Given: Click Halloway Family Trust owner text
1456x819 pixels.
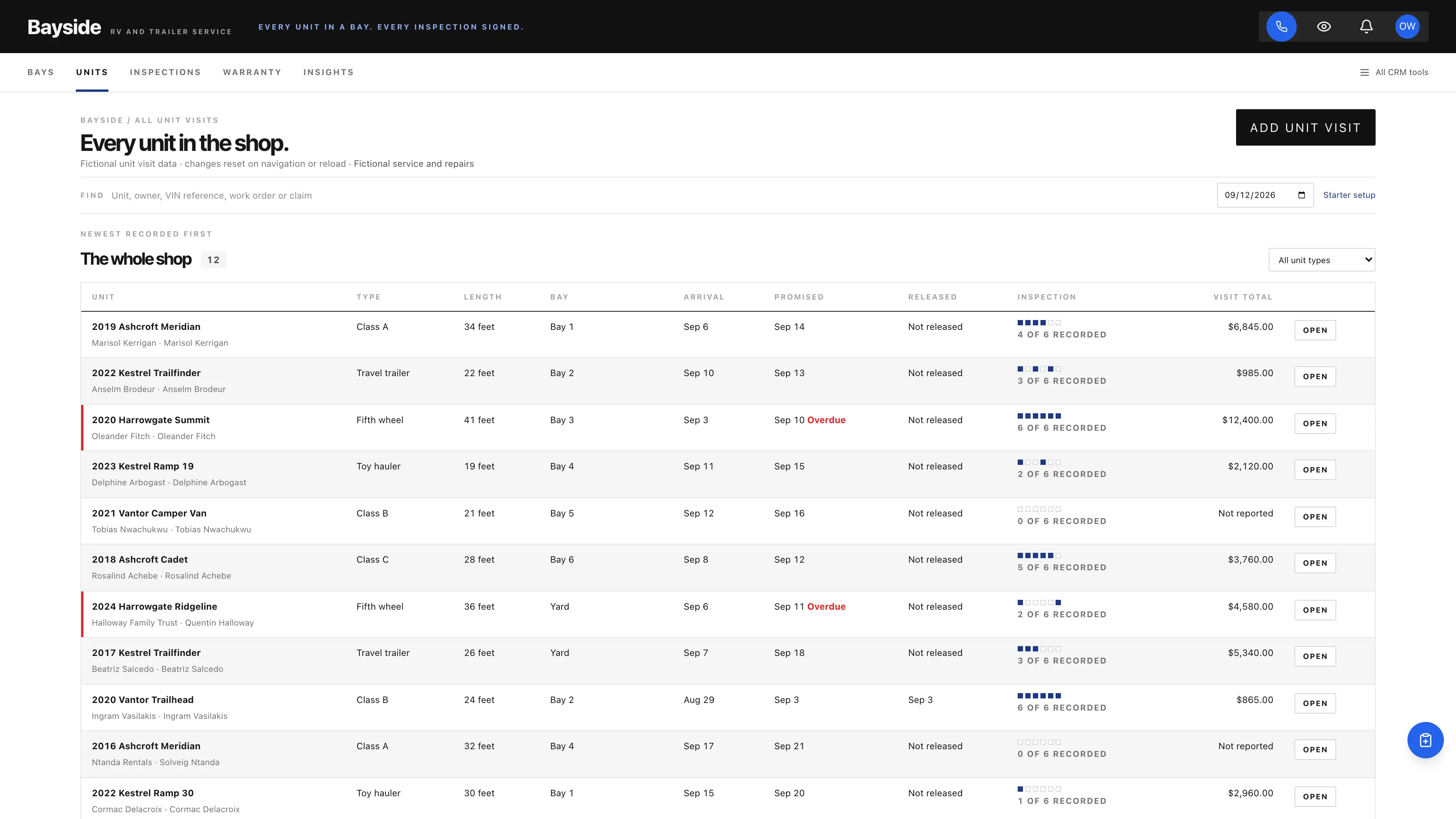Looking at the screenshot, I should (135, 623).
